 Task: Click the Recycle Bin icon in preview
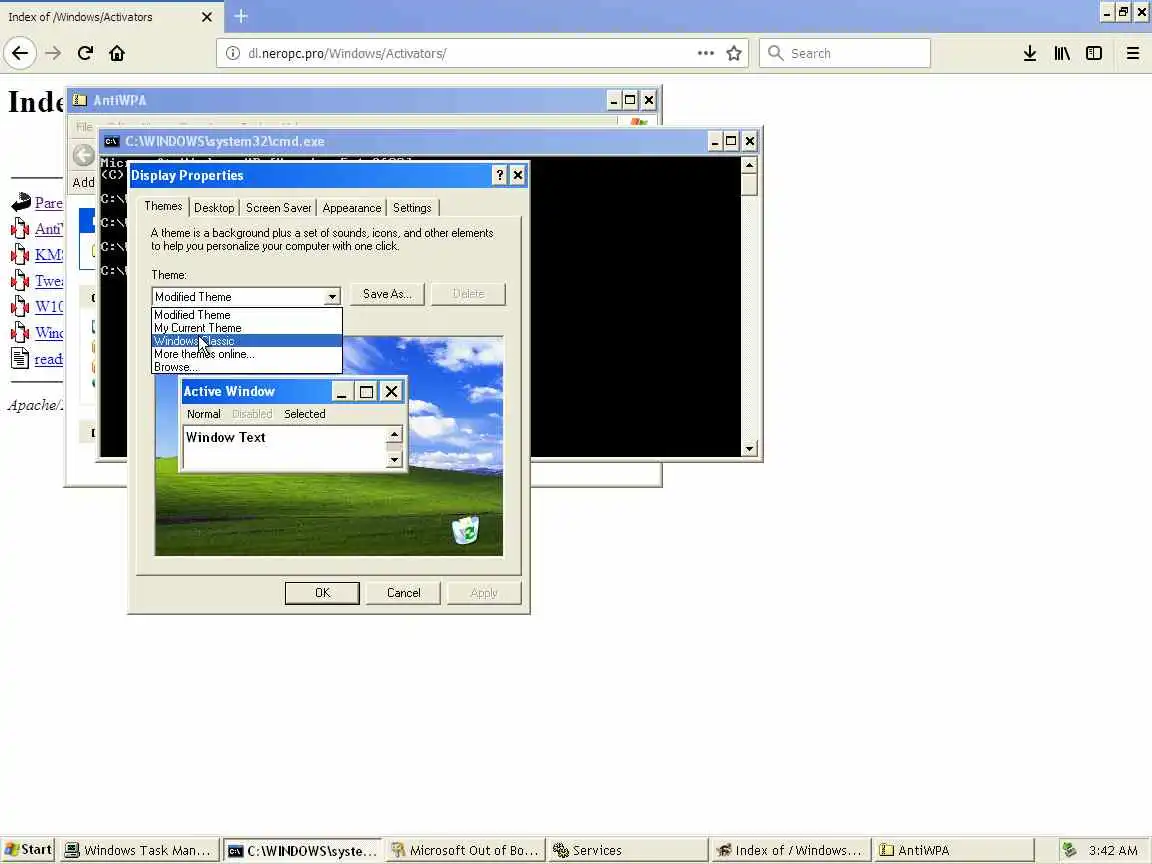465,530
